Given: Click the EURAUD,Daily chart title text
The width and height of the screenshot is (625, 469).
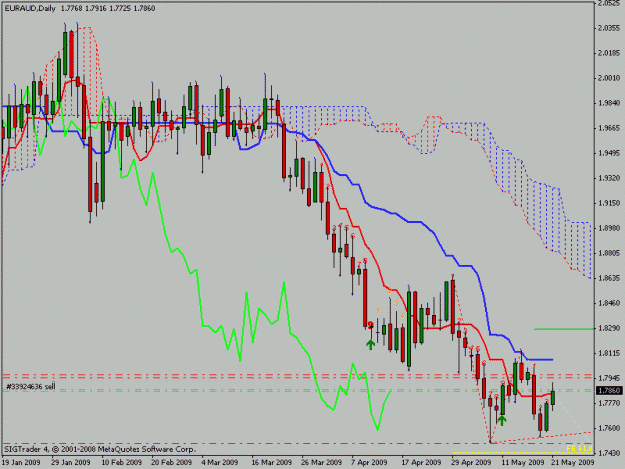Looking at the screenshot, I should coord(29,8).
